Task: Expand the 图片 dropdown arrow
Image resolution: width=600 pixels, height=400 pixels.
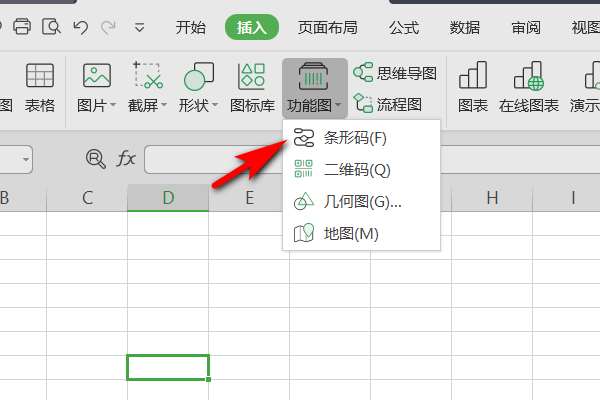Action: coord(113,104)
